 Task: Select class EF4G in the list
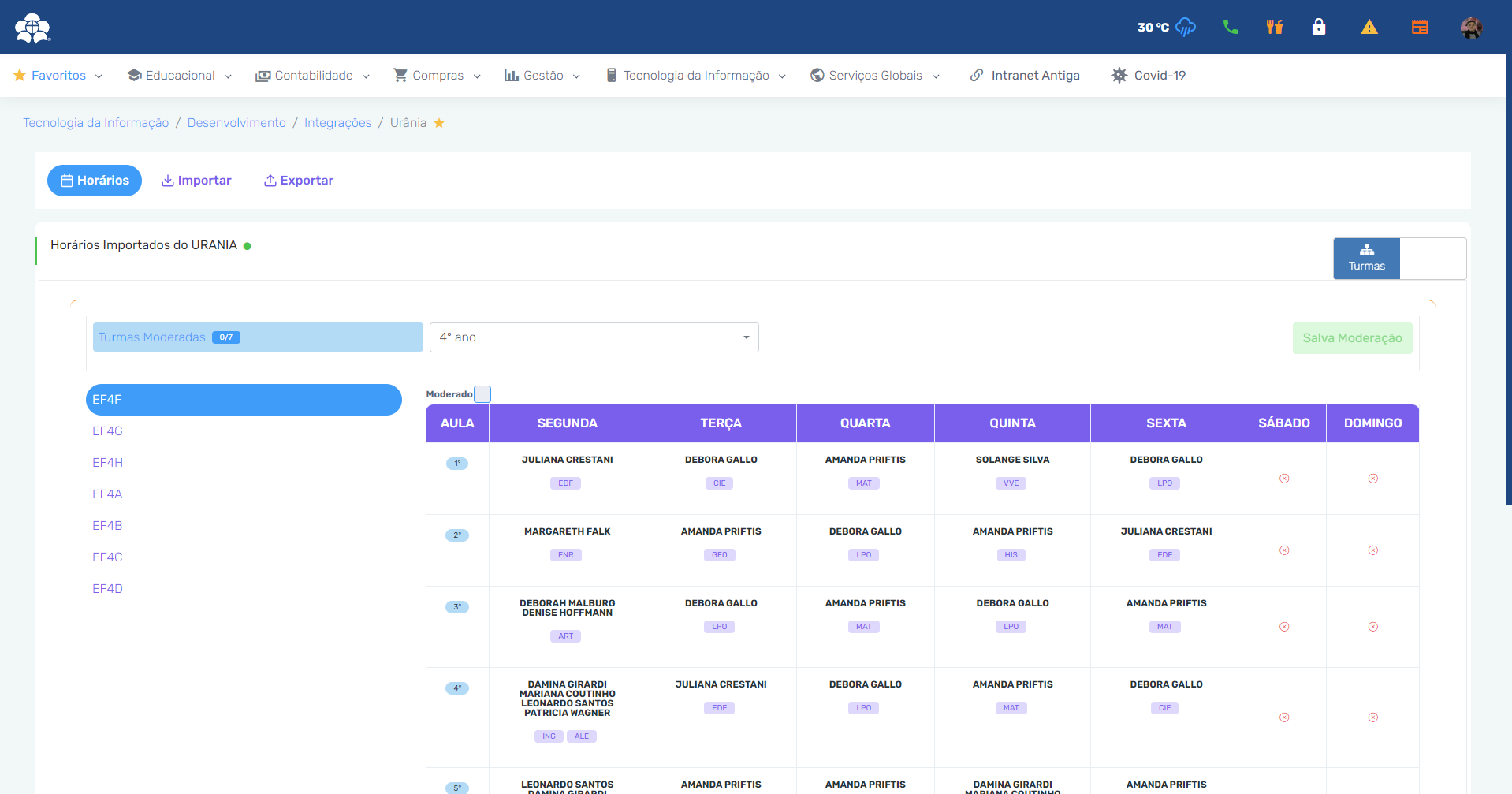click(108, 431)
